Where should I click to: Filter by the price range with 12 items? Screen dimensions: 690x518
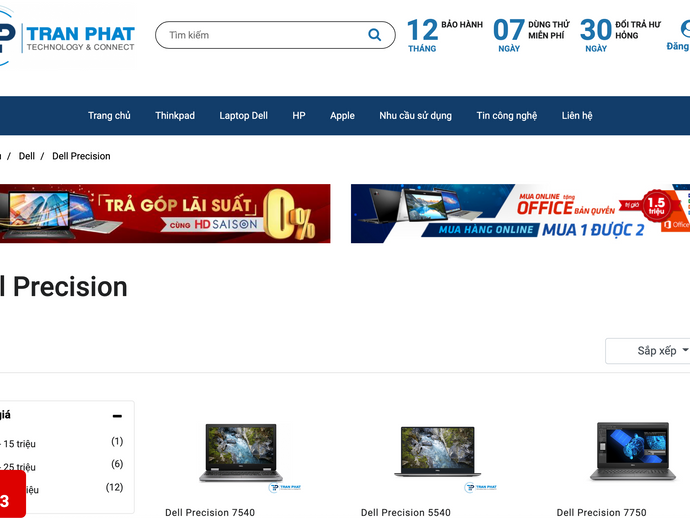coord(31,489)
